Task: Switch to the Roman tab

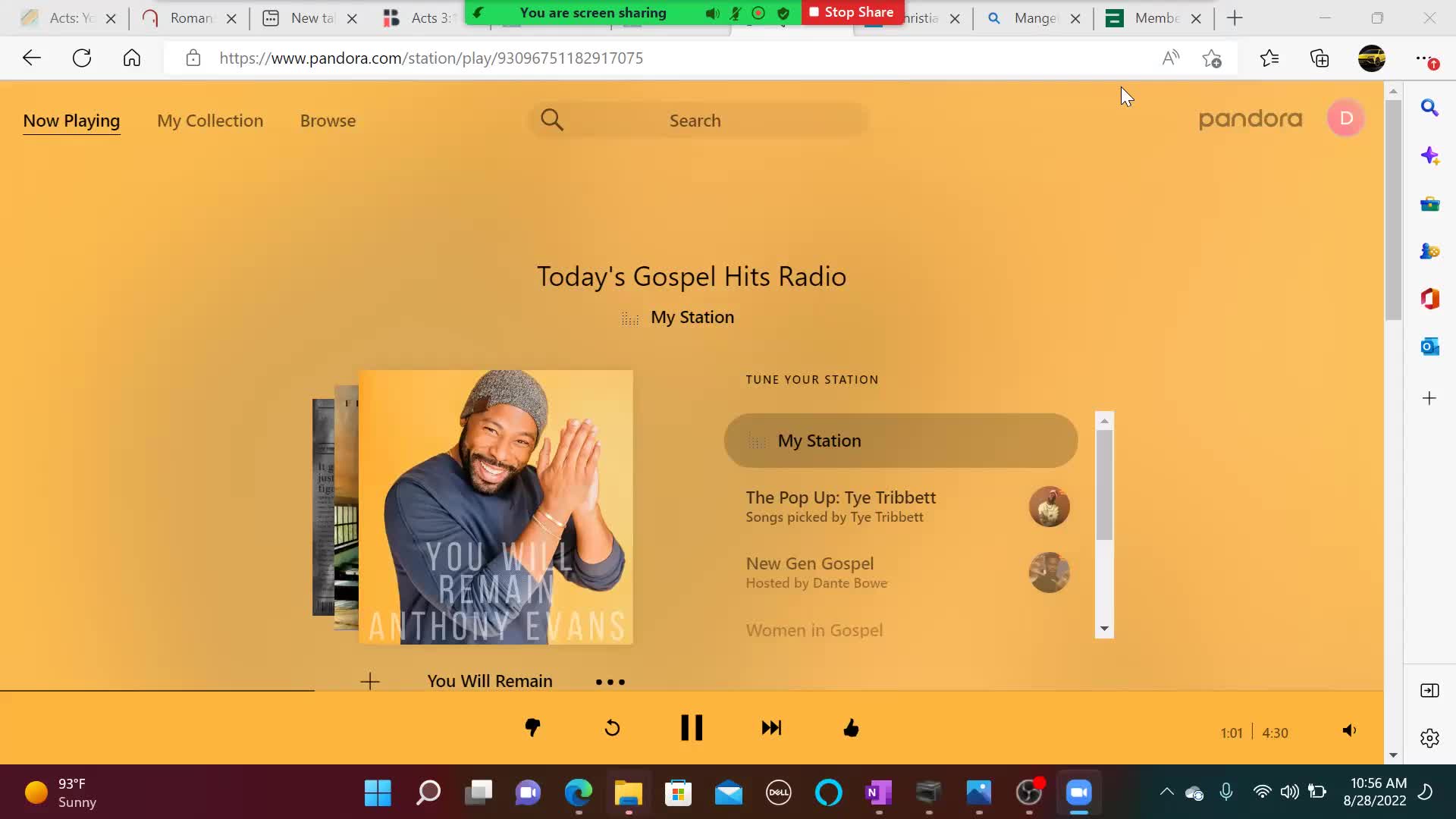Action: (190, 18)
